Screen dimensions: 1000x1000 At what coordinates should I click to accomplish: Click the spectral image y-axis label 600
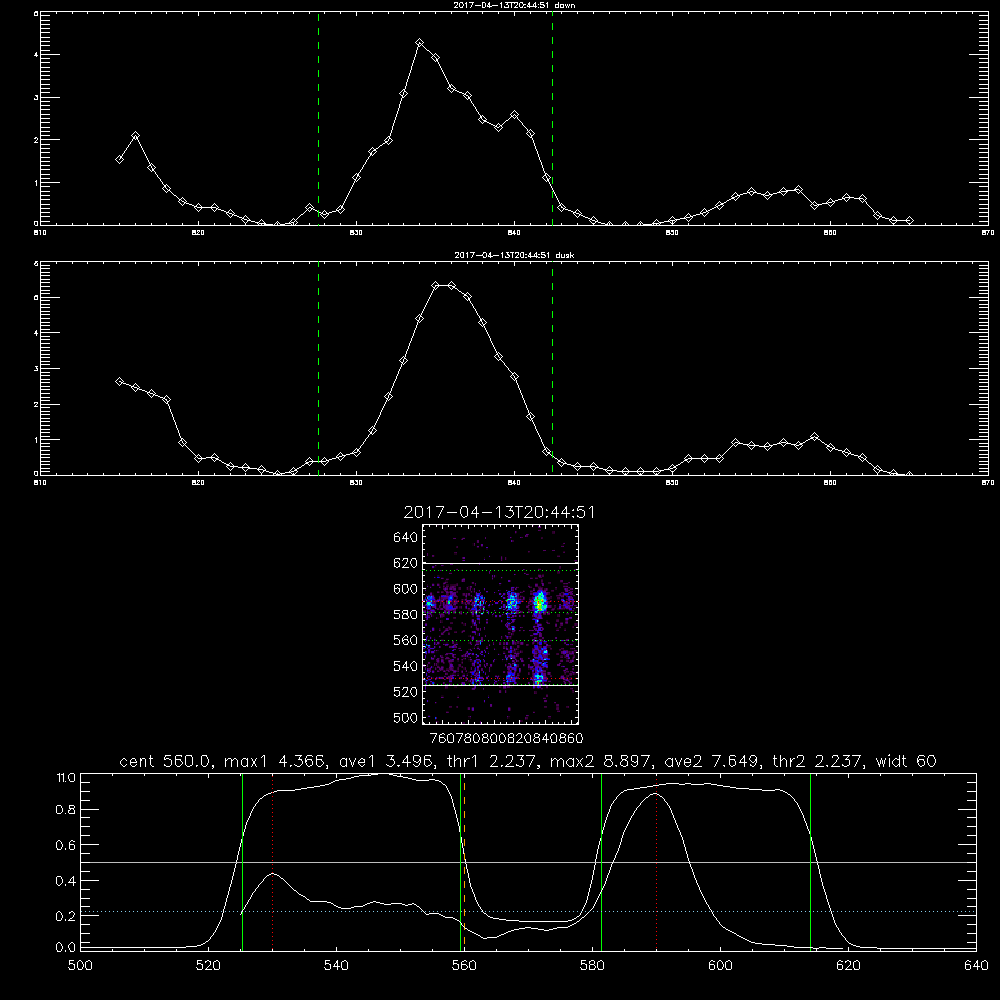click(406, 589)
